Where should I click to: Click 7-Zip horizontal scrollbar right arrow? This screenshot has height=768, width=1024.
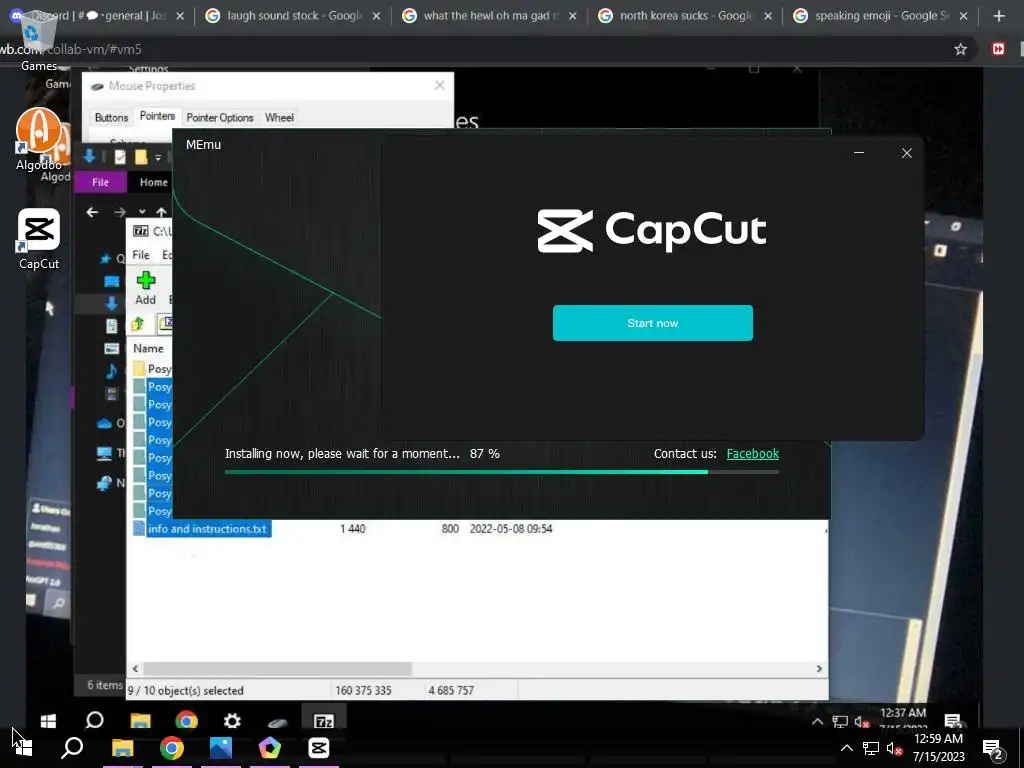[819, 669]
